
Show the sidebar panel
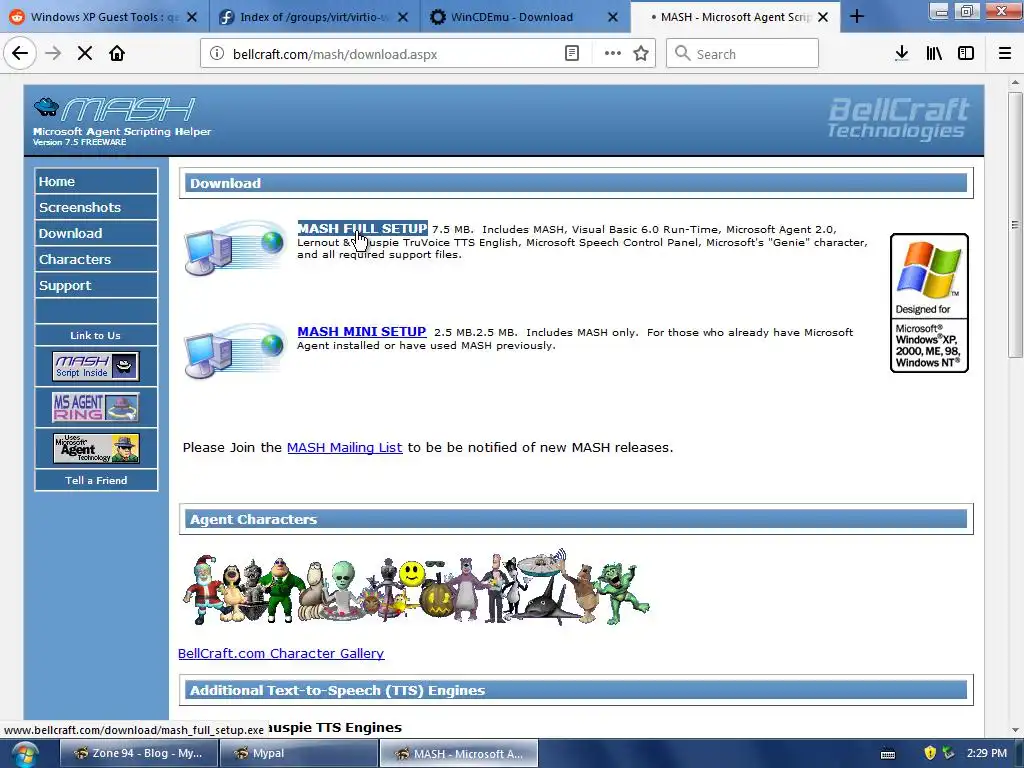(966, 54)
